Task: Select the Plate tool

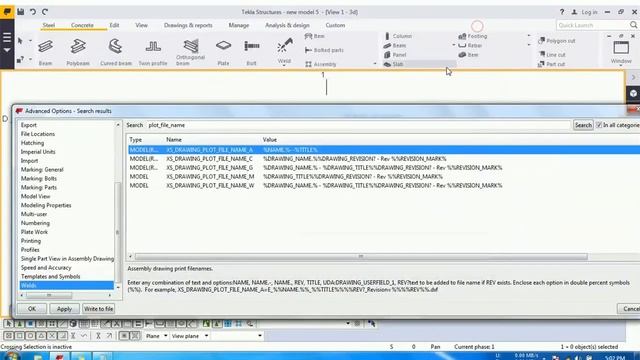Action: (x=223, y=52)
